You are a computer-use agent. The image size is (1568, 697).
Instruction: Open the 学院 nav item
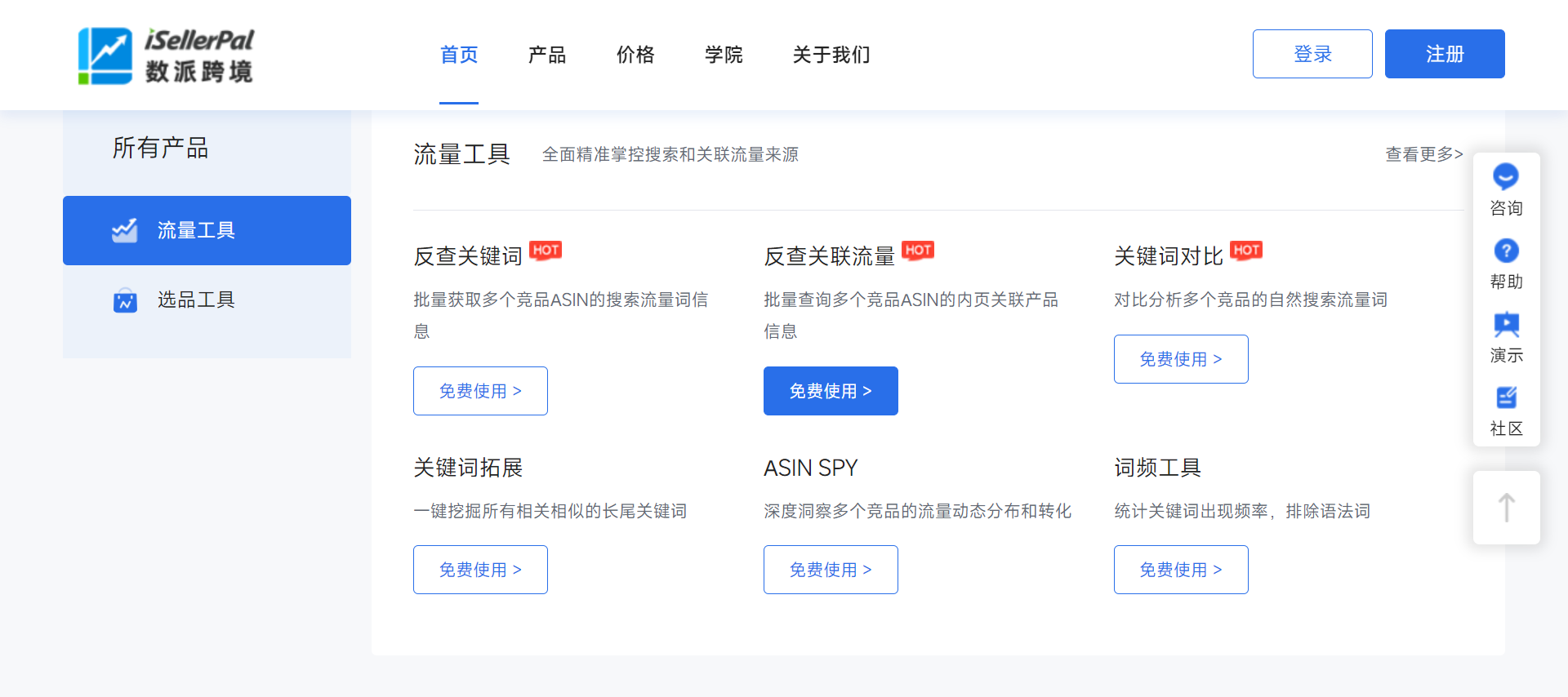tap(724, 55)
